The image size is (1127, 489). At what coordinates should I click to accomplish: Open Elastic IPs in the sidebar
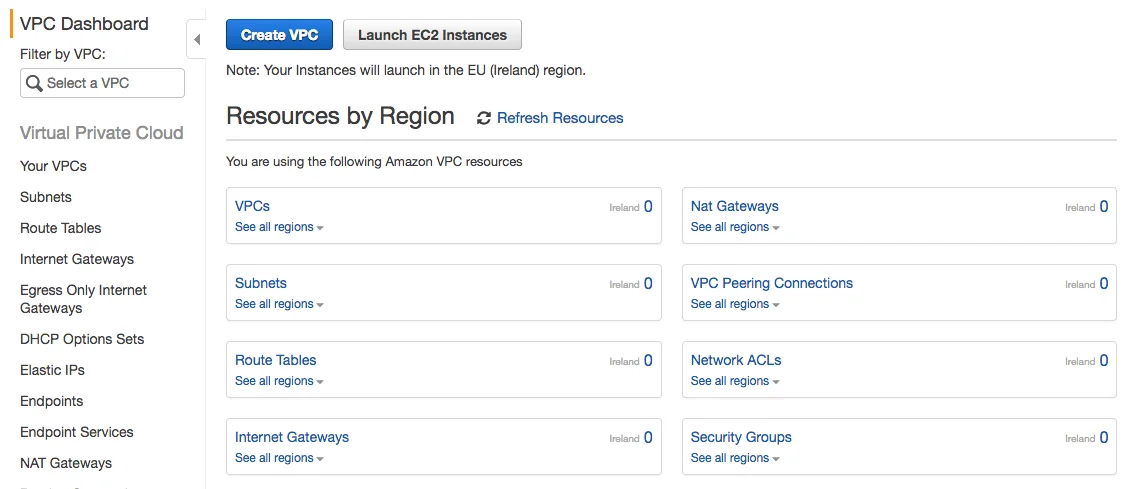coord(52,370)
